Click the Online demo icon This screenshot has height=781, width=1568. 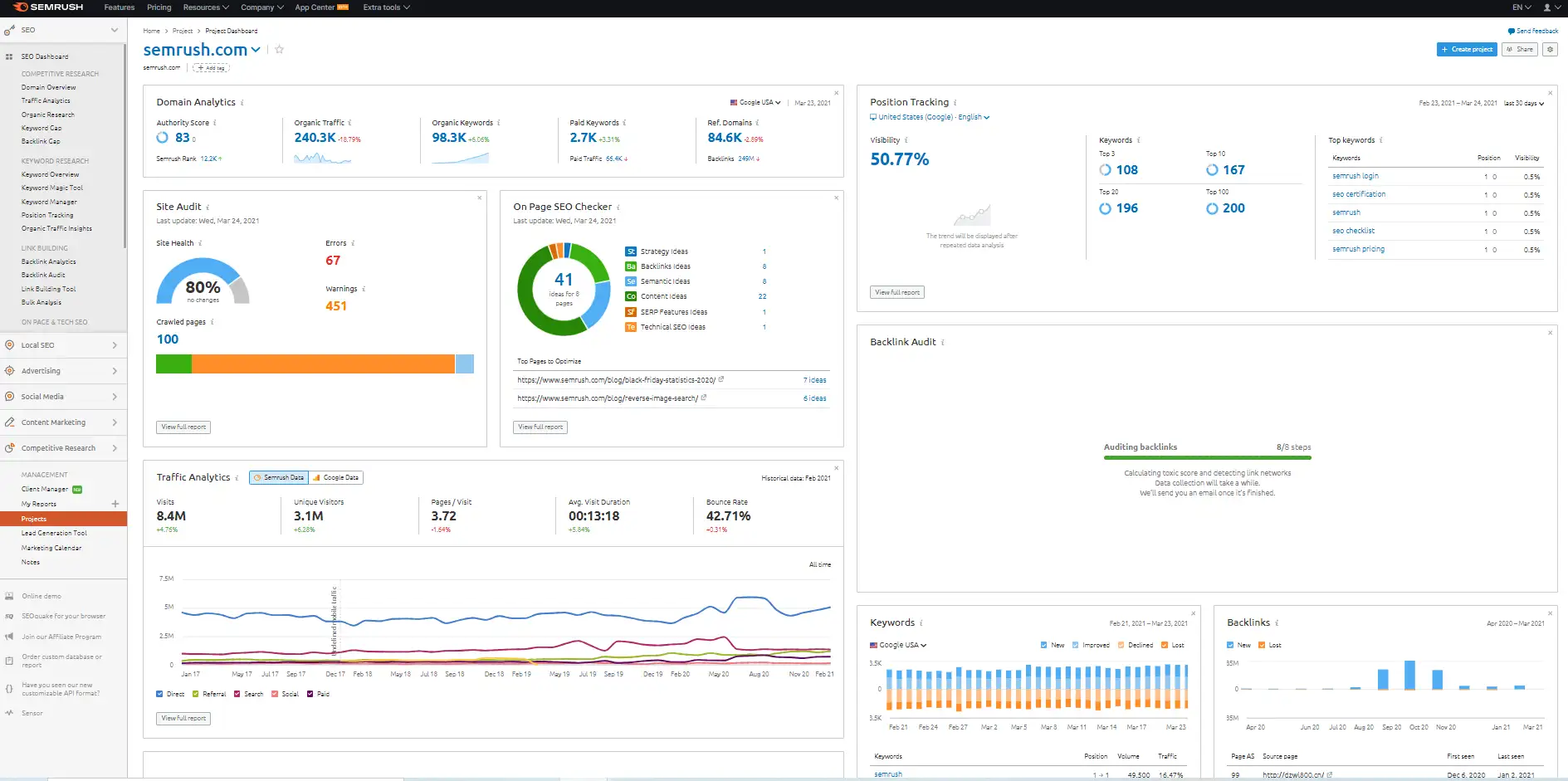coord(9,596)
